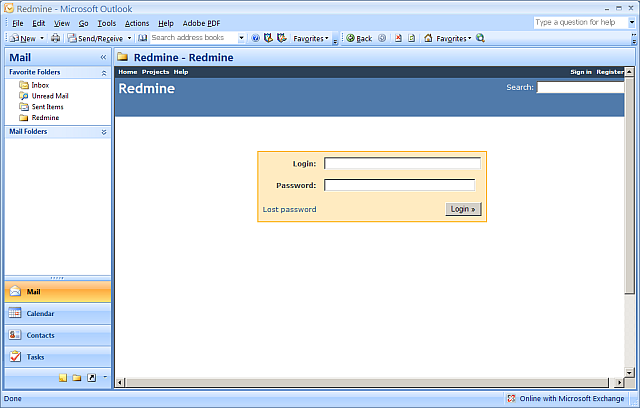
Task: Open the Address Book icon
Action: coord(142,38)
